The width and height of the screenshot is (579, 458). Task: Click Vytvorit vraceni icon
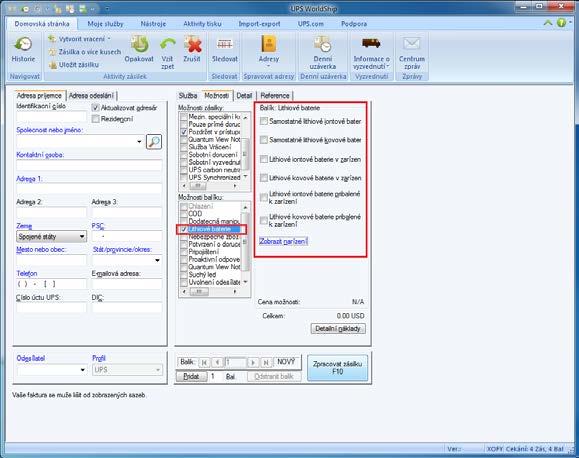coord(52,39)
